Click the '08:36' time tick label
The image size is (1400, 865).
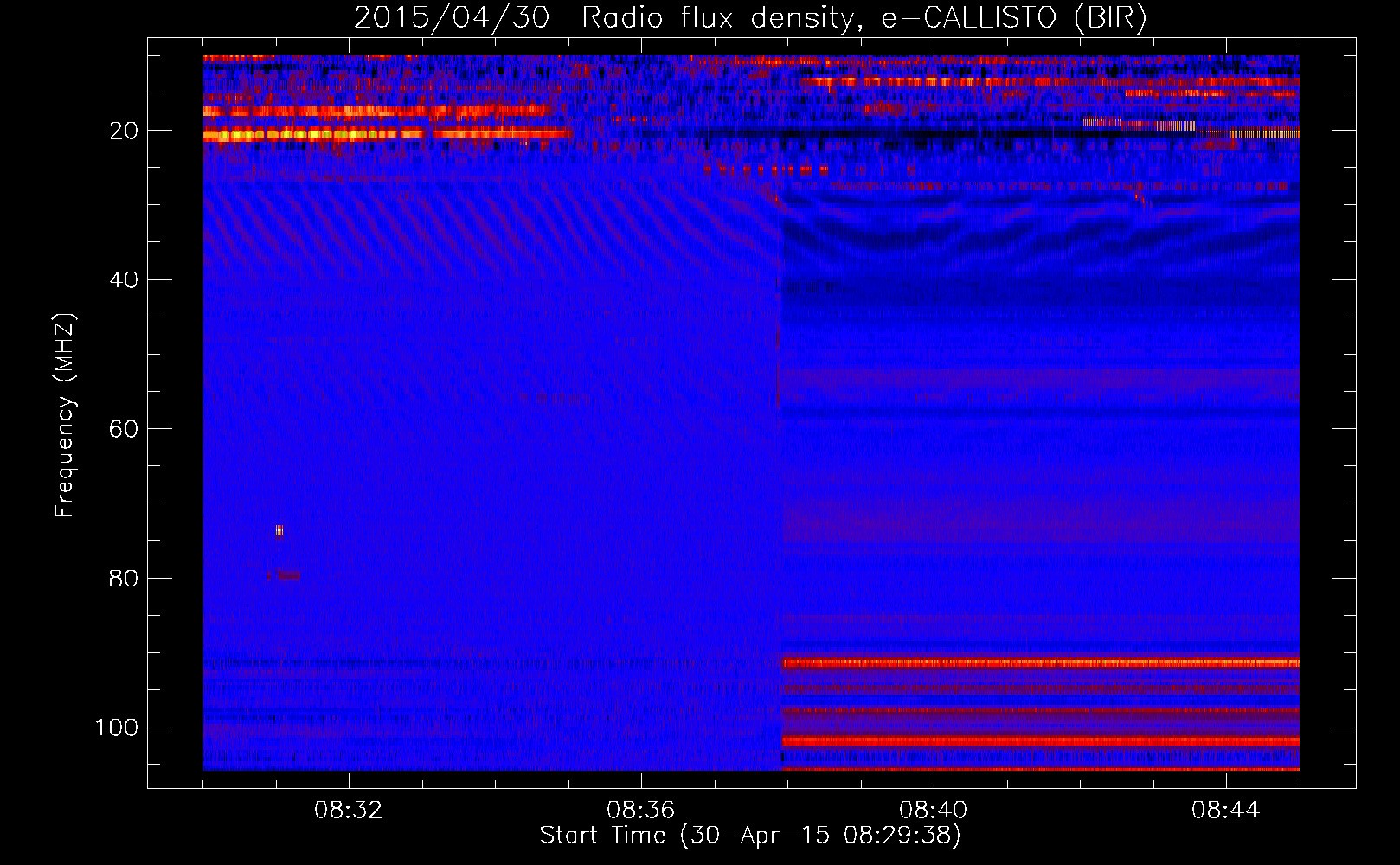coord(641,811)
